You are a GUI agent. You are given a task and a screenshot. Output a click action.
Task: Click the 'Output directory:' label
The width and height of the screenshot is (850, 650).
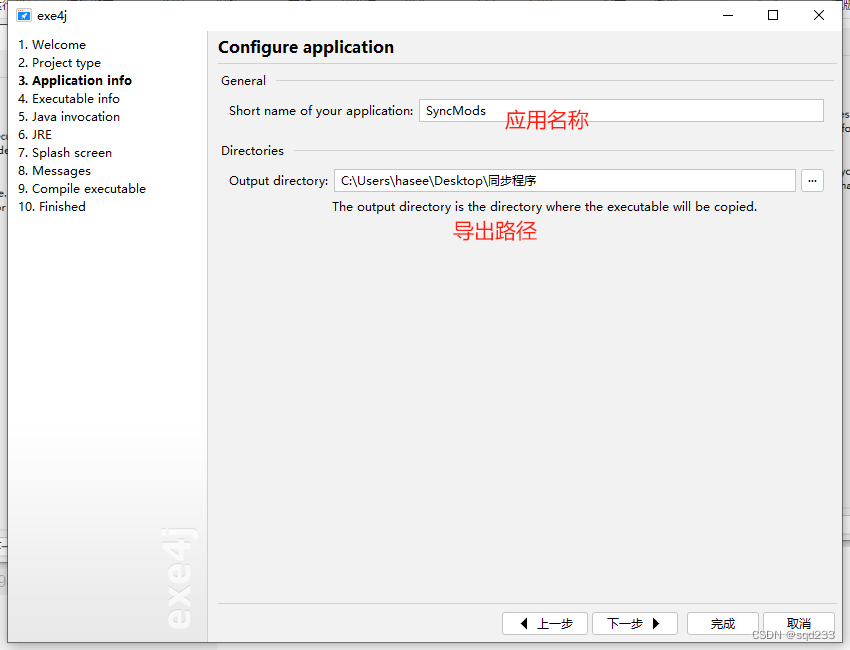279,181
